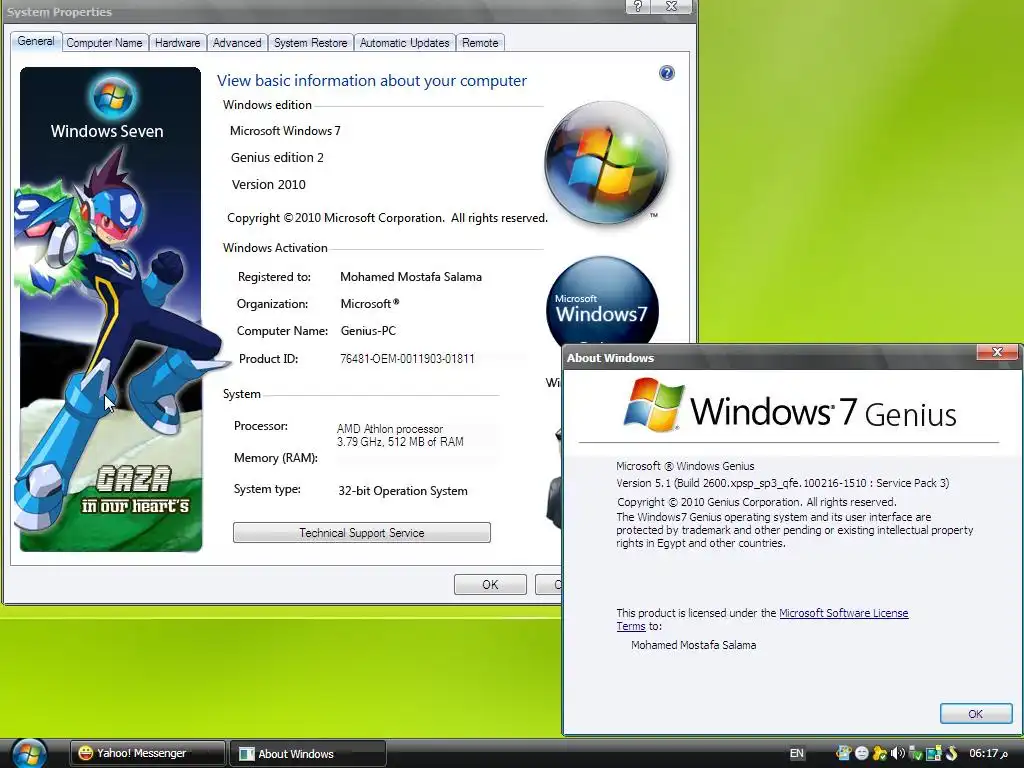
Task: Click the Version 5.1 build line
Action: point(782,483)
